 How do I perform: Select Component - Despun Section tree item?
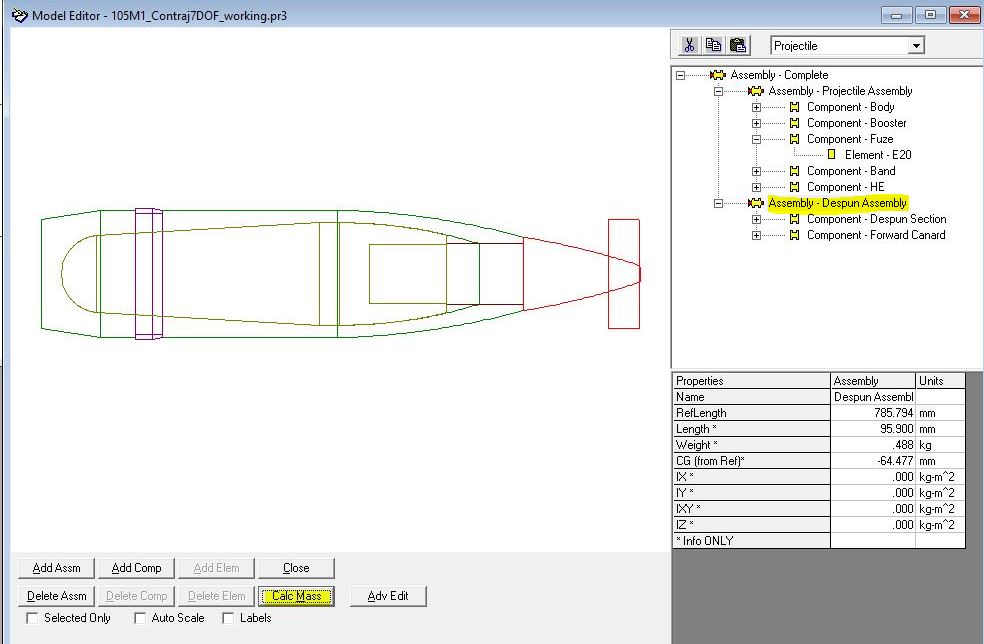tap(876, 219)
